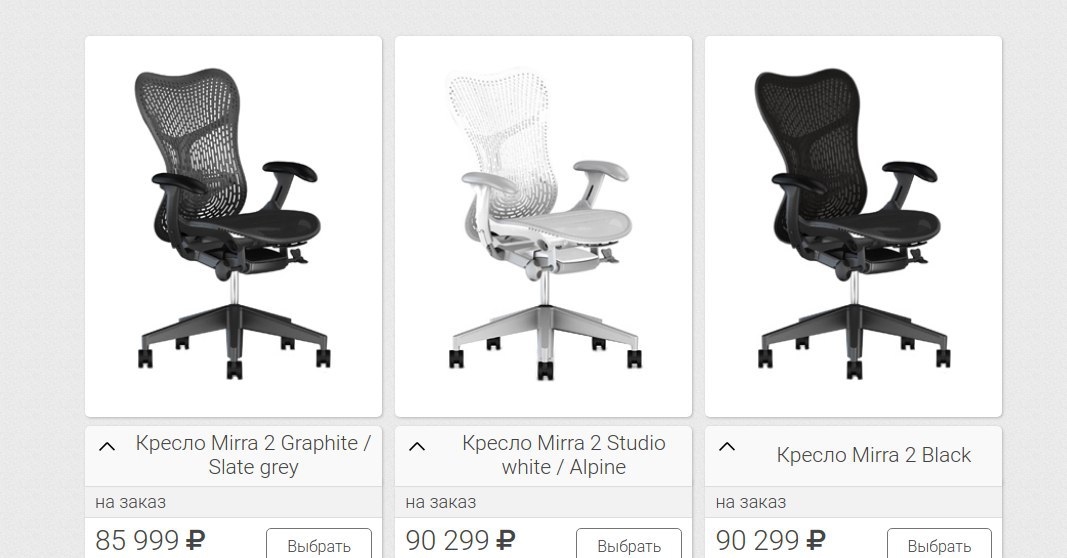Collapse the Mirra 2 Studio white chevron
Screen dimensions: 1067x558
[417, 447]
